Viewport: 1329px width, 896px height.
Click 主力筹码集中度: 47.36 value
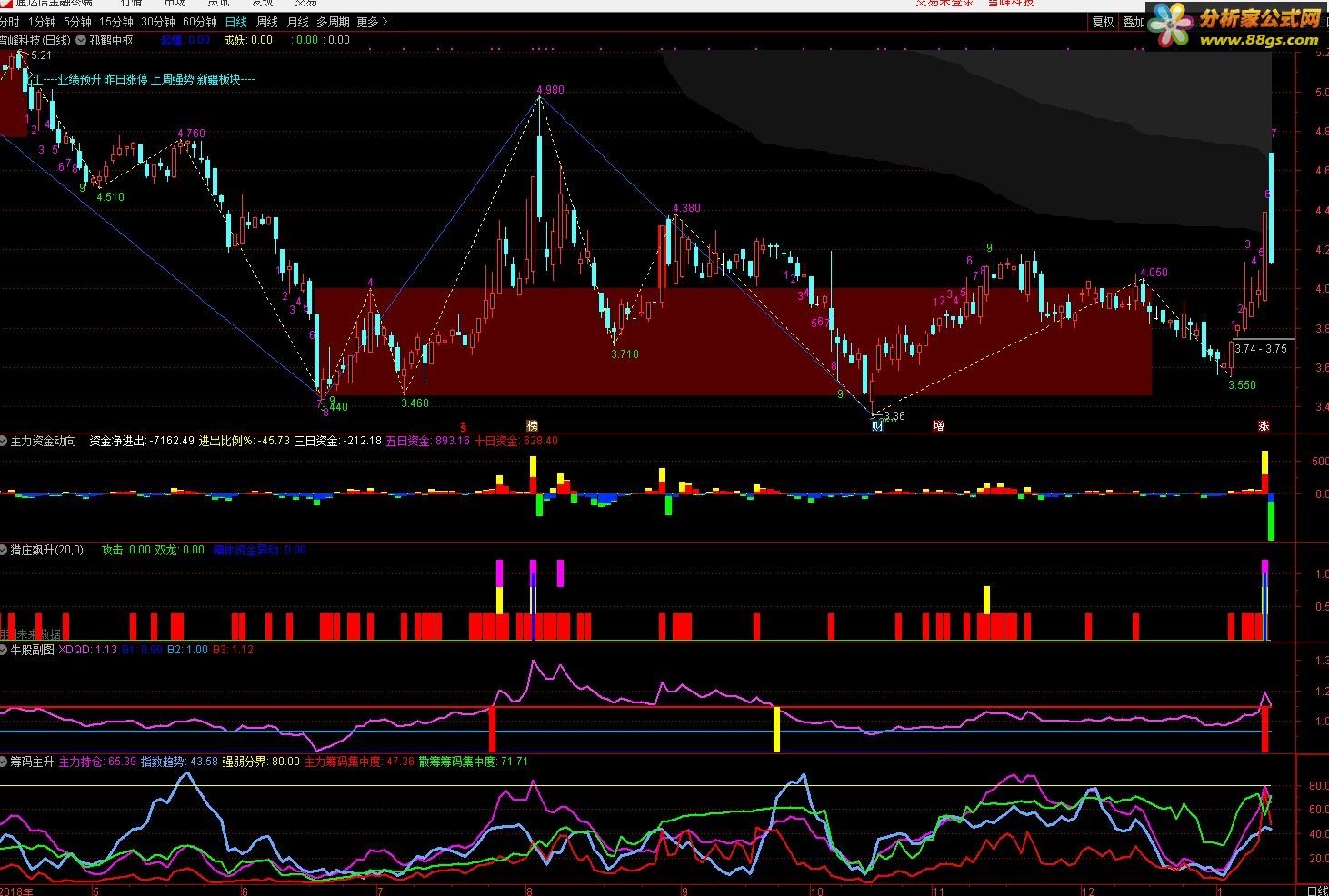click(359, 762)
